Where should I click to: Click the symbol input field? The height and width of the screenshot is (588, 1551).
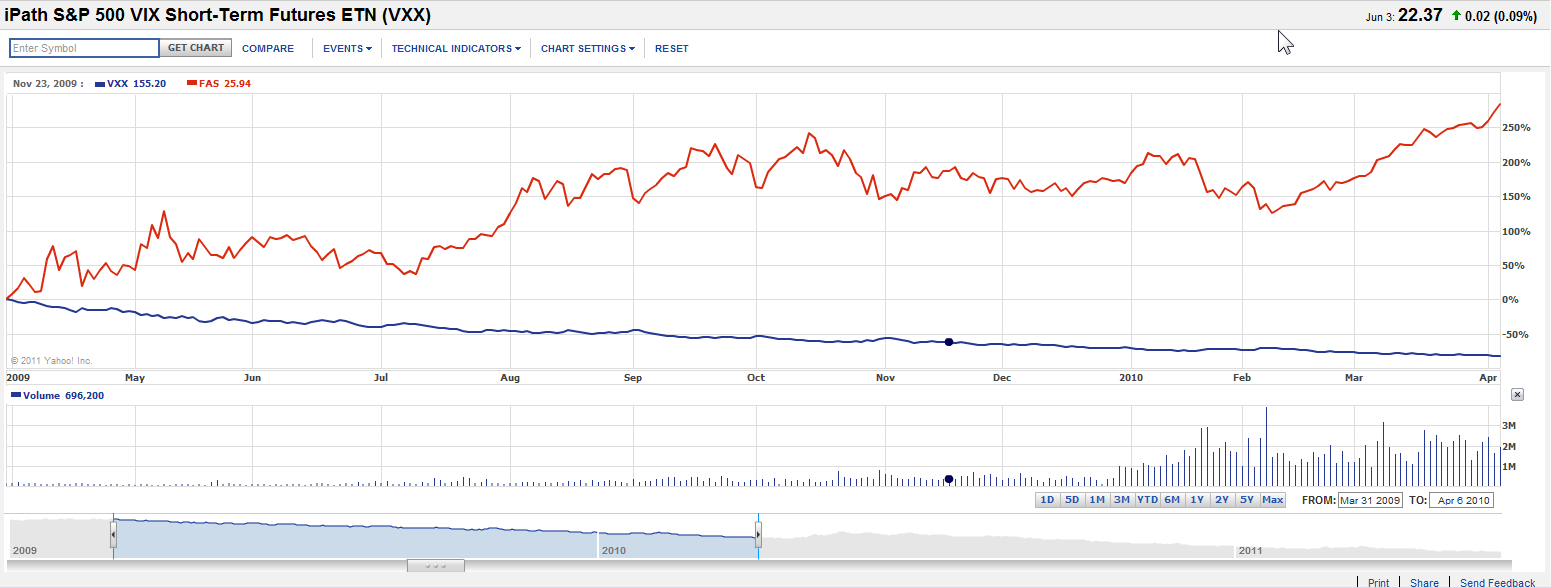[84, 48]
